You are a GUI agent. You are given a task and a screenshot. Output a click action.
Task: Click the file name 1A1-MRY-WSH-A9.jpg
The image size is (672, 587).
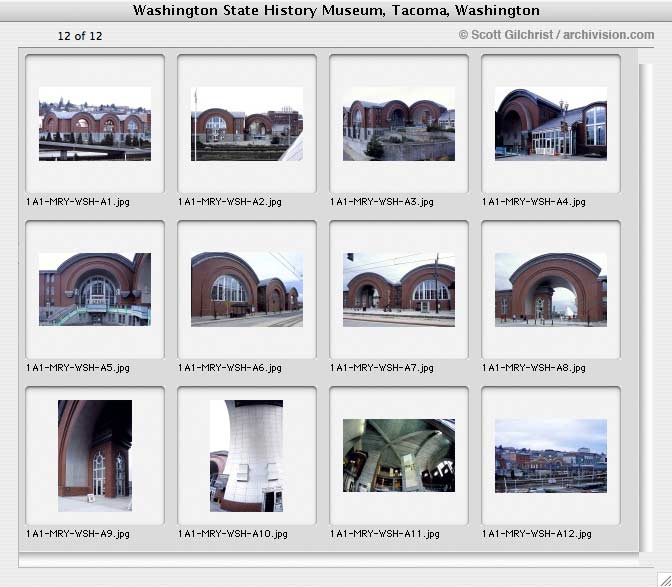[x=78, y=534]
